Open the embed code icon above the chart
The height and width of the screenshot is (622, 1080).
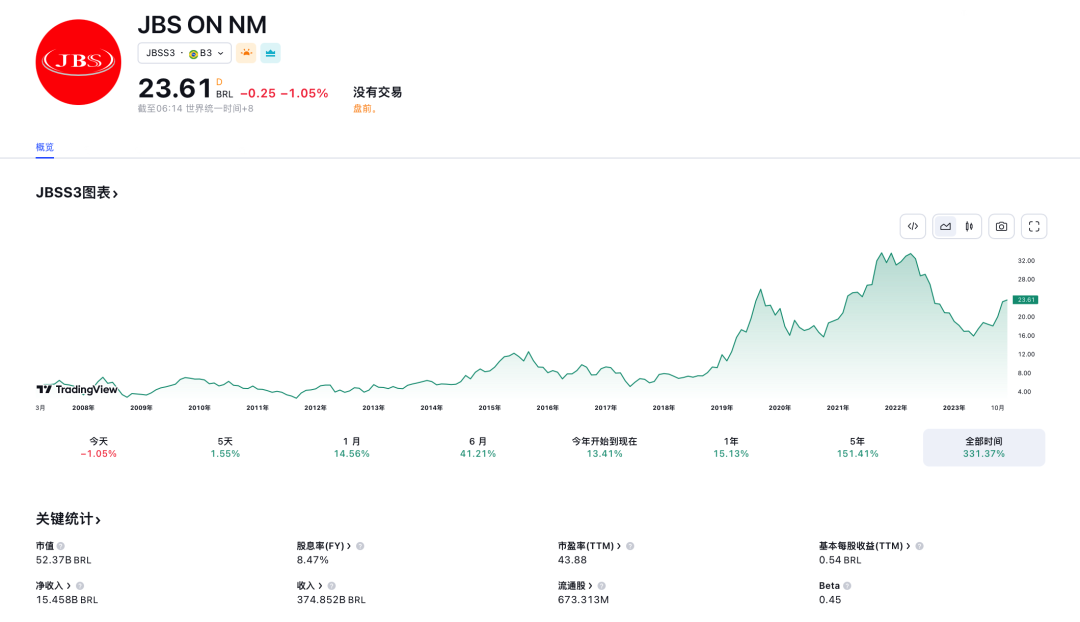coord(913,227)
